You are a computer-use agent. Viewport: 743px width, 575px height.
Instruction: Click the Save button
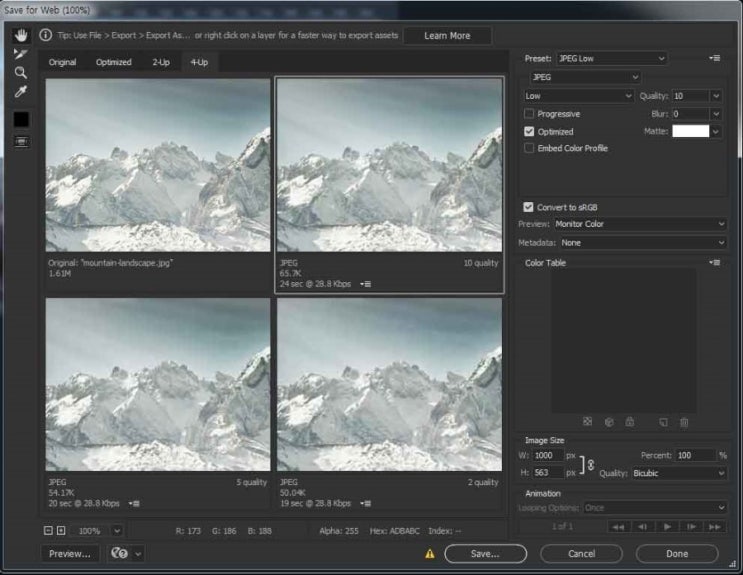(x=485, y=553)
